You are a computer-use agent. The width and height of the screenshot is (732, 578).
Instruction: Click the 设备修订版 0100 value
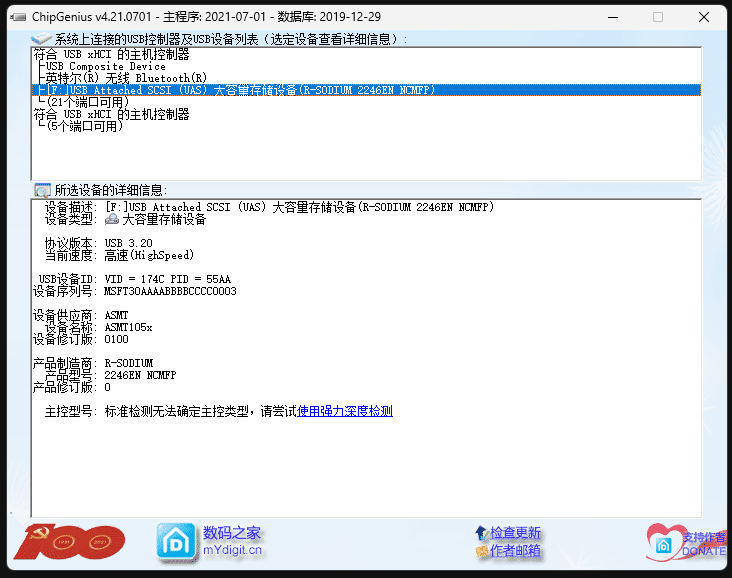[x=116, y=339]
